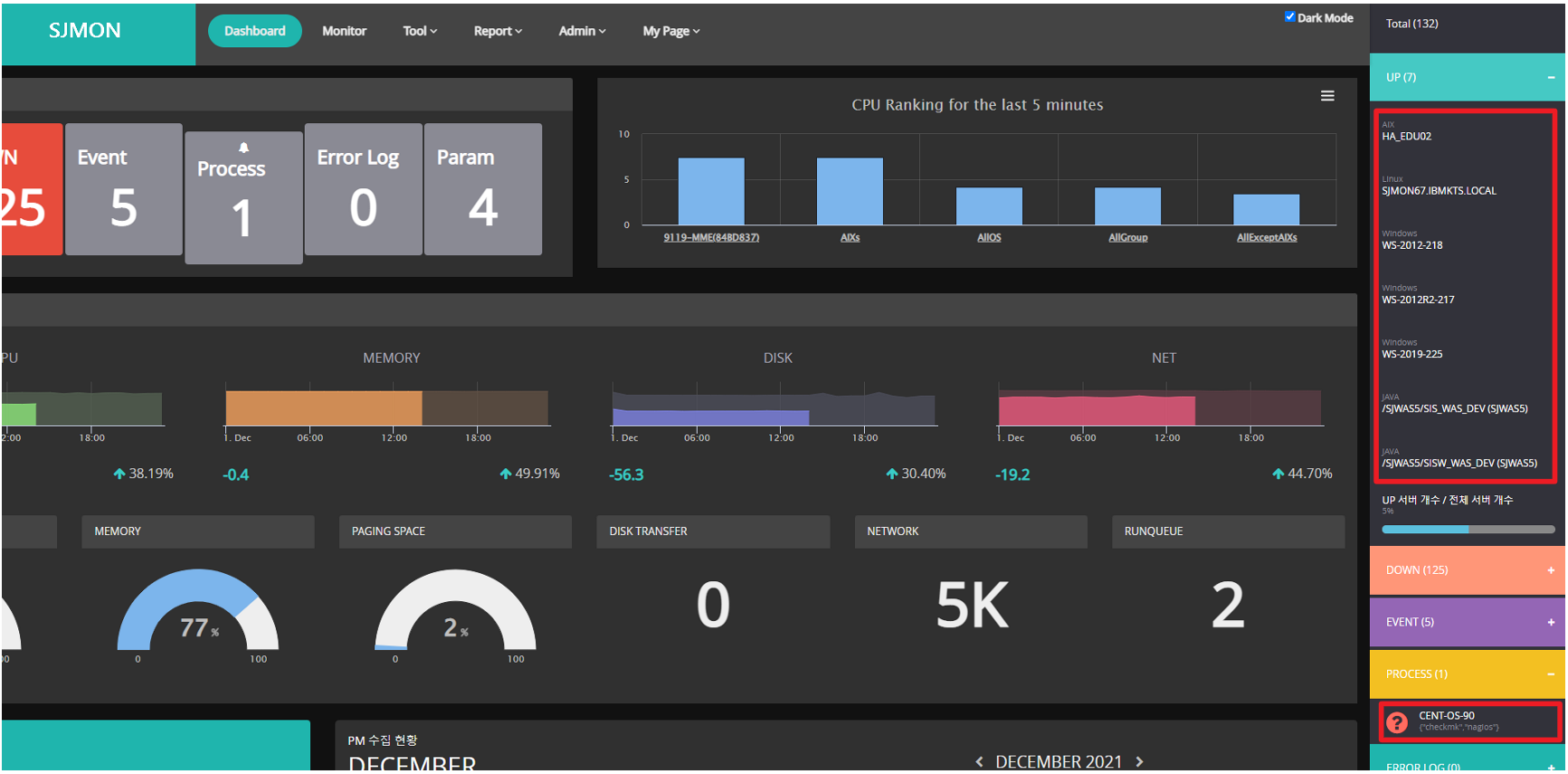Open the Admin dropdown menu
This screenshot has height=774, width=1568.
click(582, 31)
